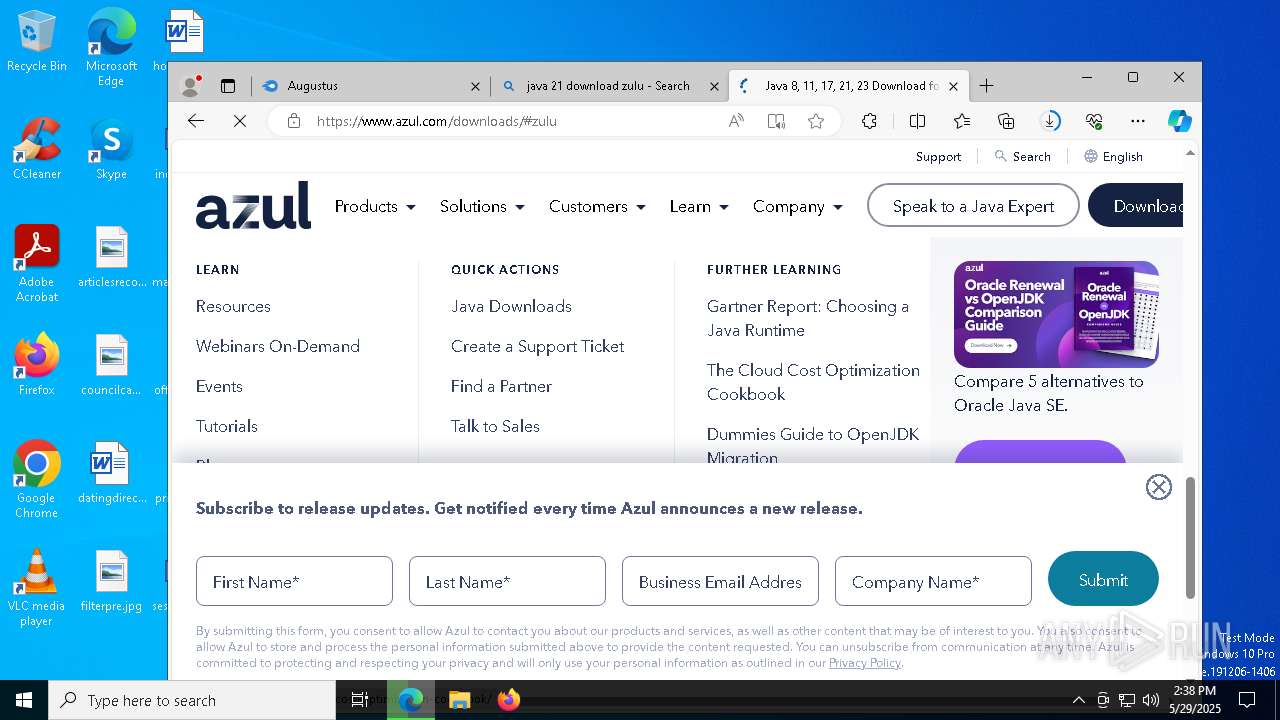Open Collections icon

1007,121
